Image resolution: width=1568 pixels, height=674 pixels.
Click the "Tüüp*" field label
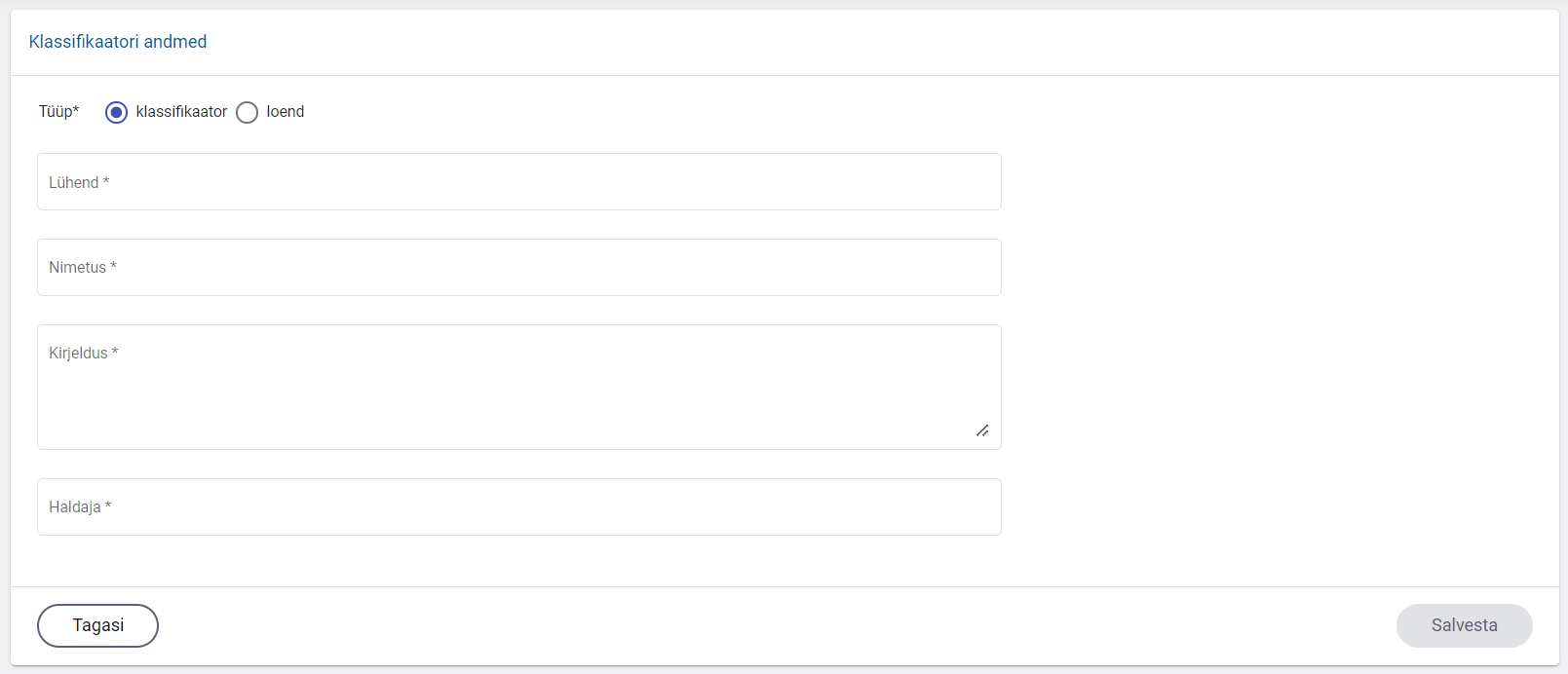[x=57, y=112]
